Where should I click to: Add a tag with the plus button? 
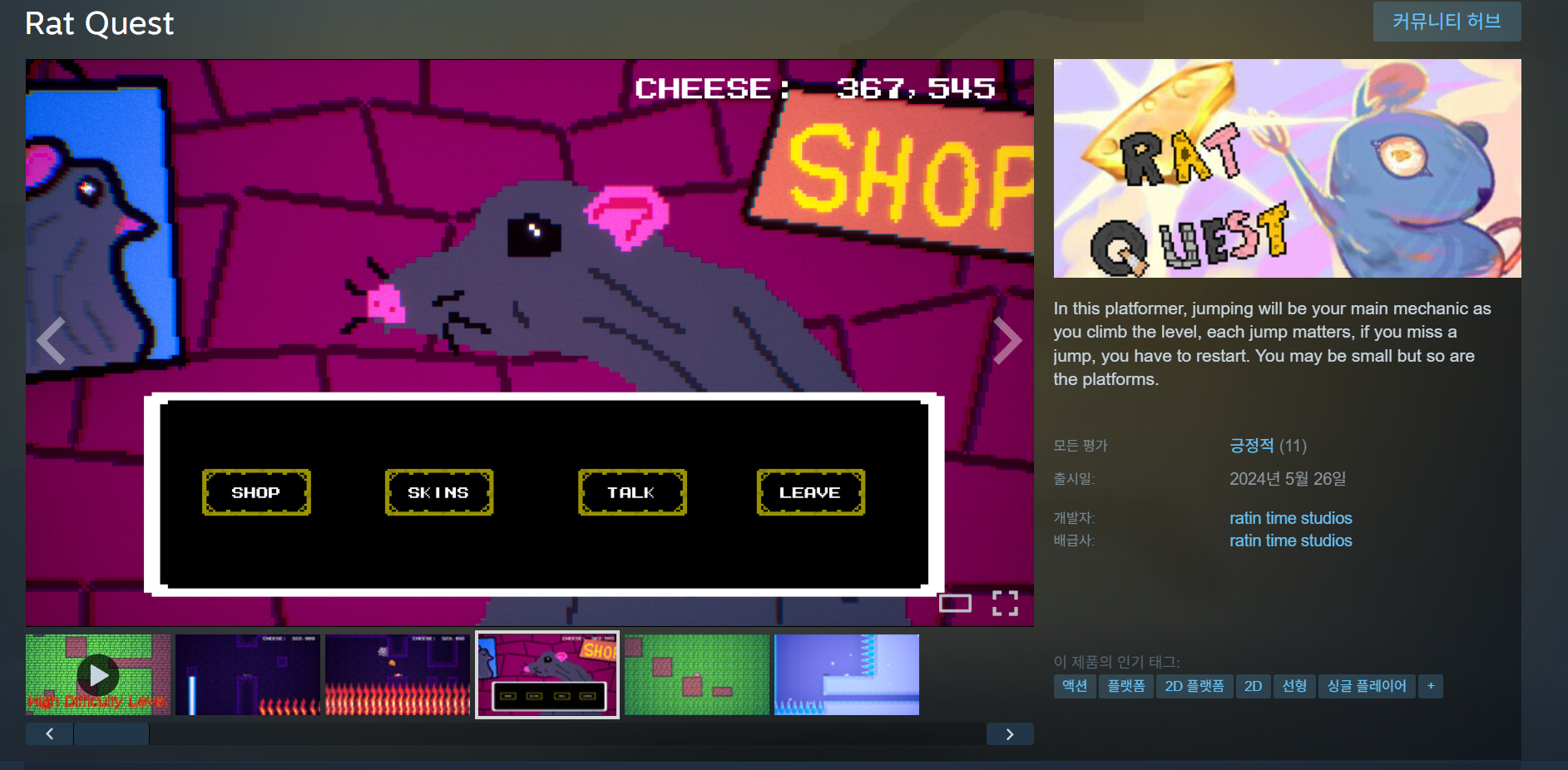click(x=1430, y=686)
